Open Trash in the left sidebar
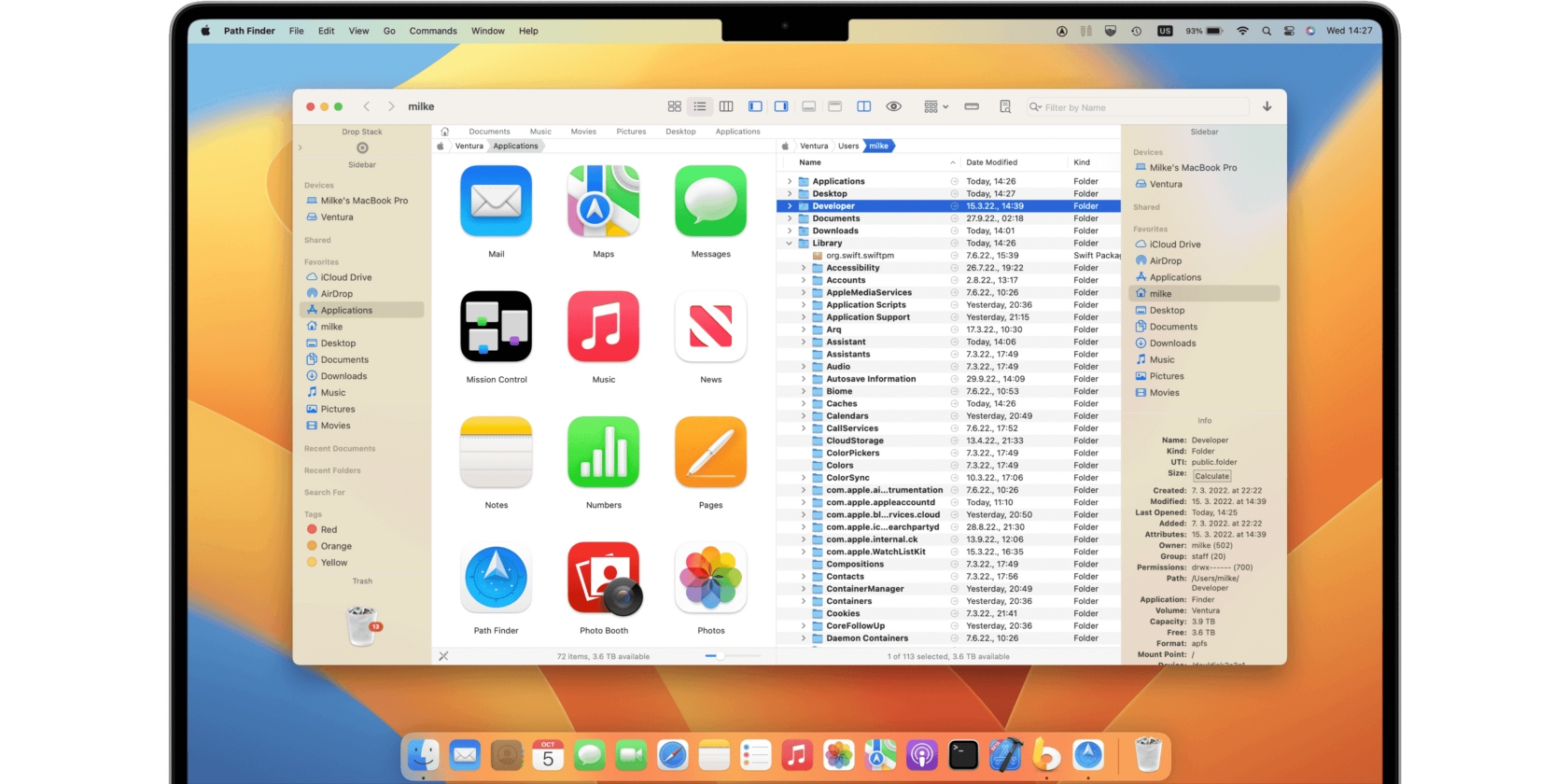The image size is (1568, 784). 362,624
